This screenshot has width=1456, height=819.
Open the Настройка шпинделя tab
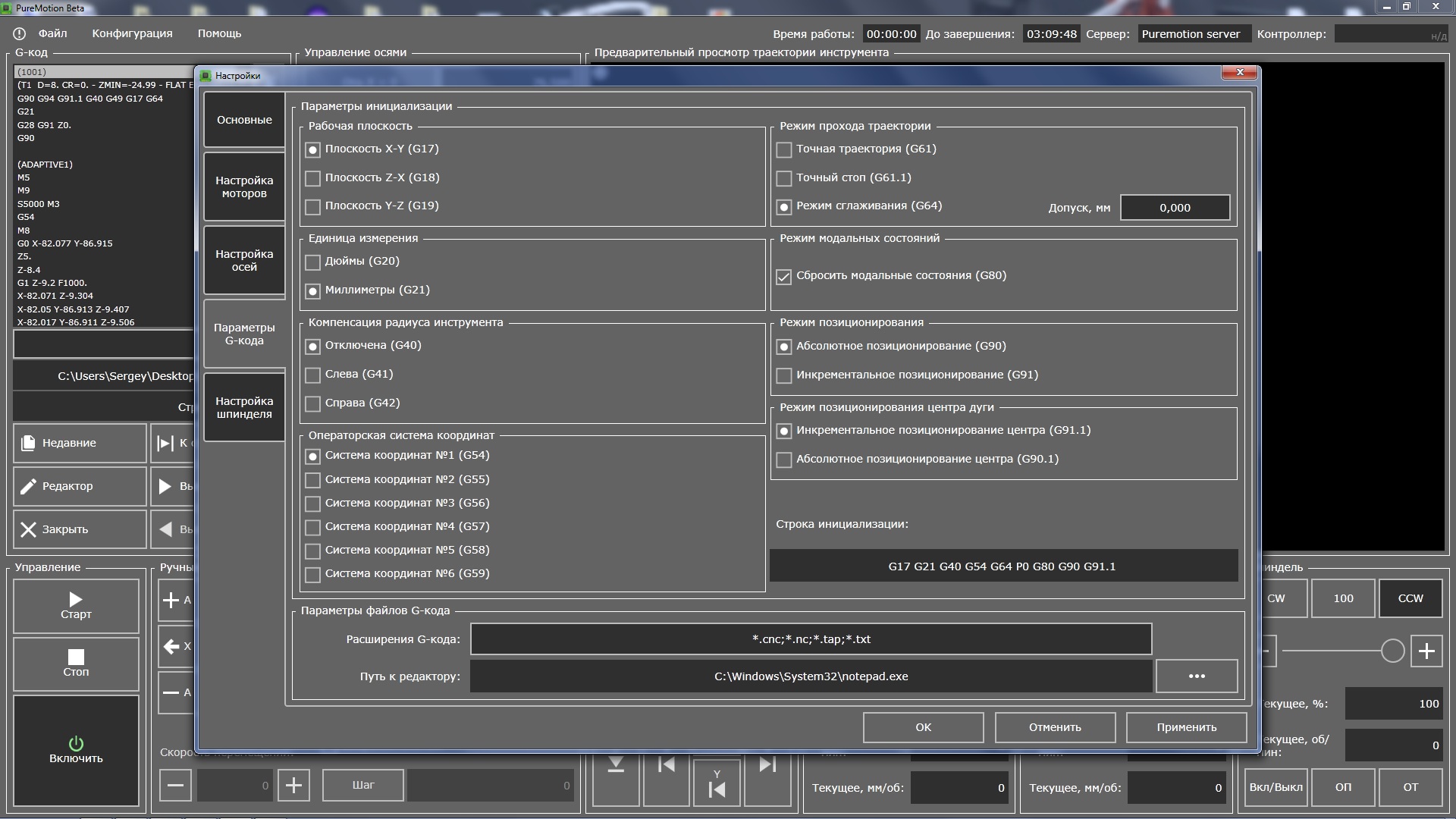244,407
